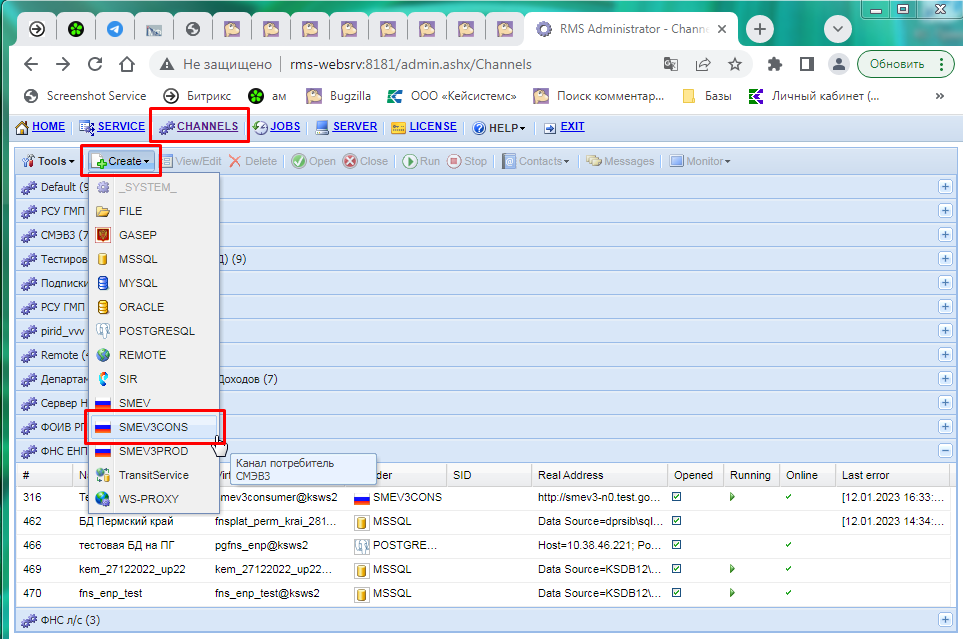
Task: Open the side panel icon
Action: click(x=806, y=64)
